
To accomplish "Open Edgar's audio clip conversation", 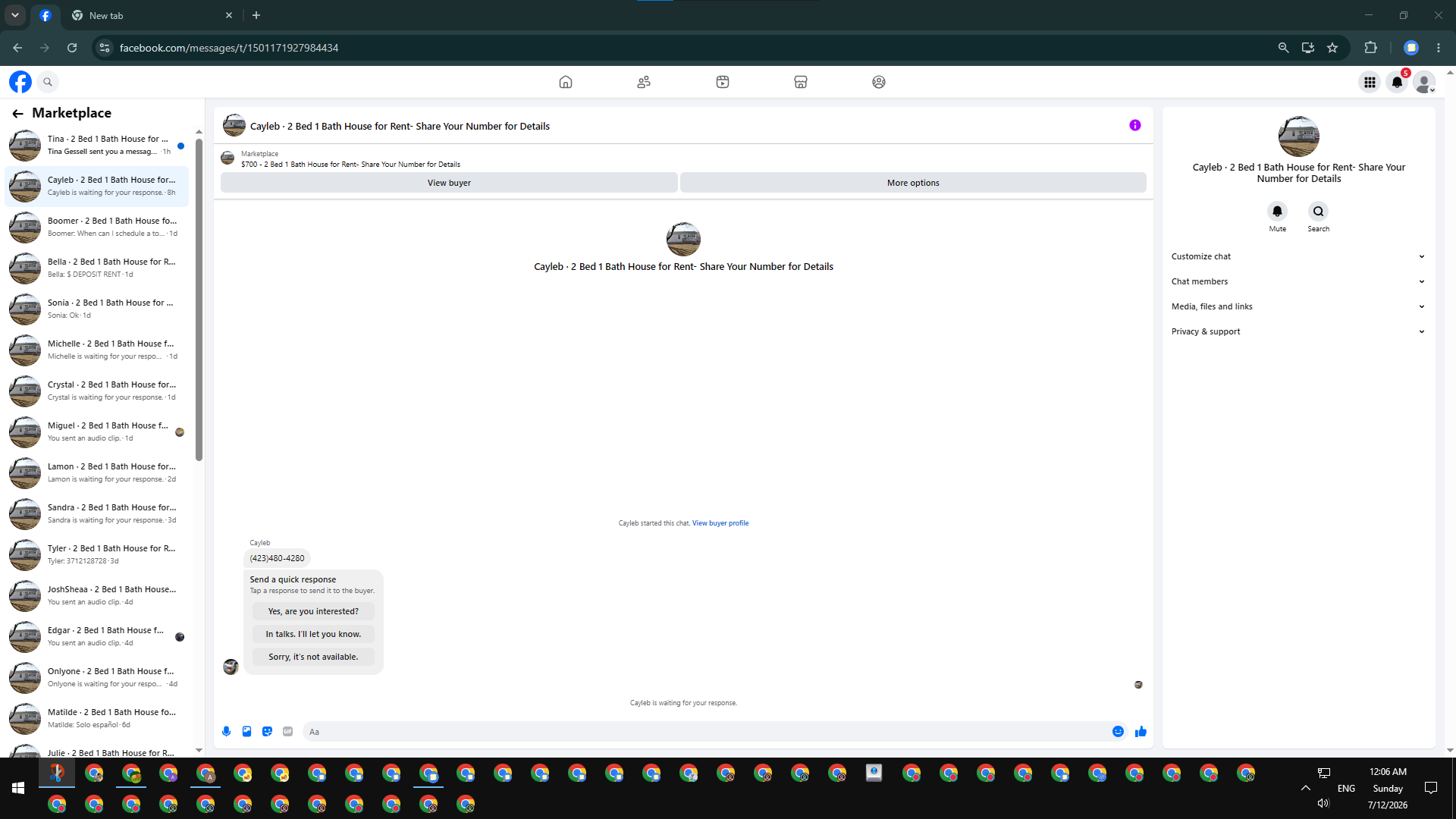I will [97, 636].
